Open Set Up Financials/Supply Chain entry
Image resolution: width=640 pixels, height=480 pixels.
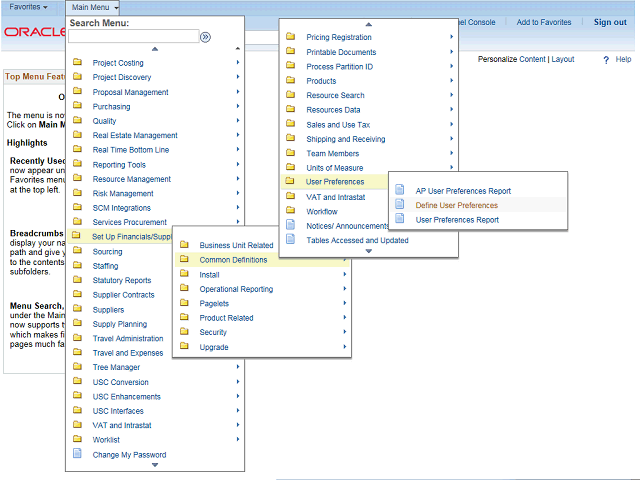pyautogui.click(x=131, y=237)
